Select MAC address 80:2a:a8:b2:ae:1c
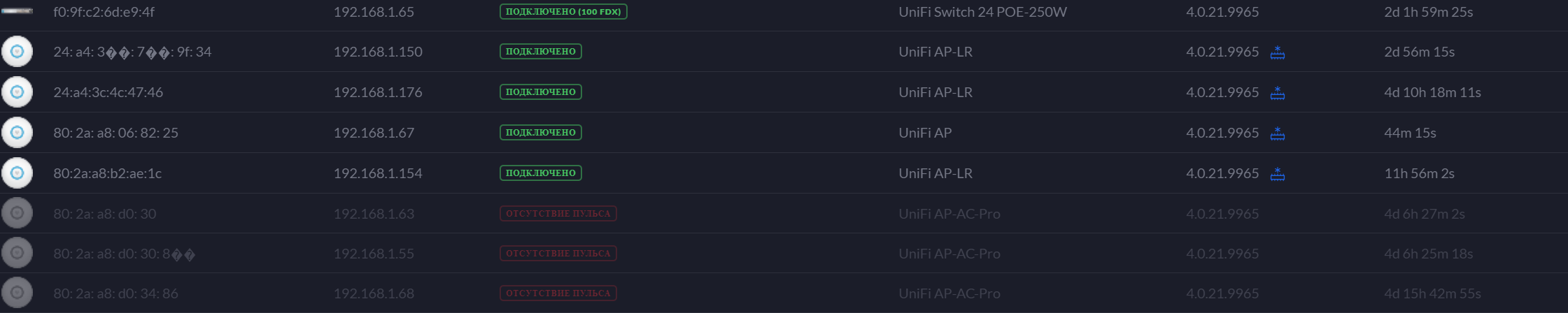1568x313 pixels. pyautogui.click(x=107, y=173)
